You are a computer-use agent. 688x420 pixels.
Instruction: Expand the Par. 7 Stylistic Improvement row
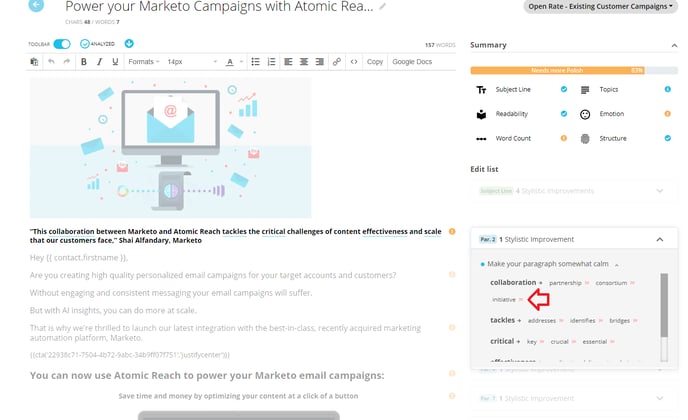point(574,398)
